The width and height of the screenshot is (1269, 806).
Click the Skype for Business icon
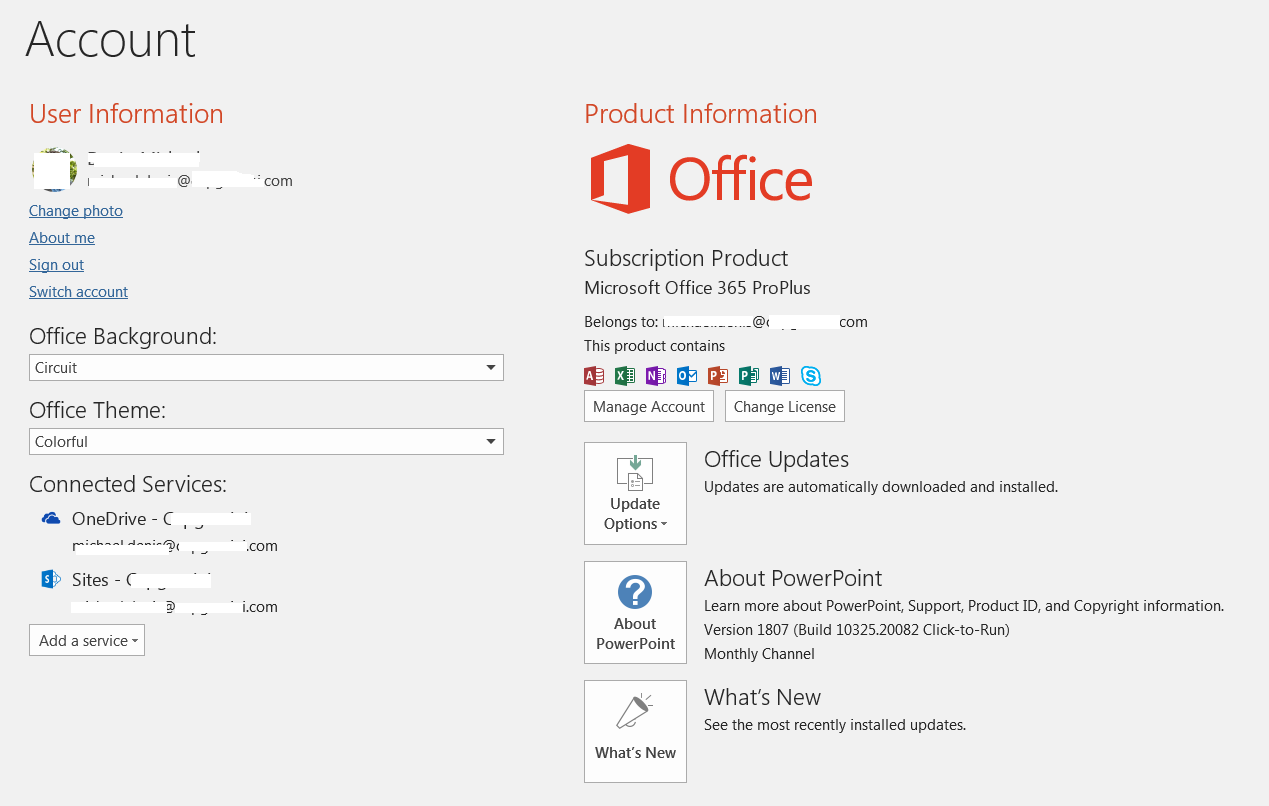811,376
